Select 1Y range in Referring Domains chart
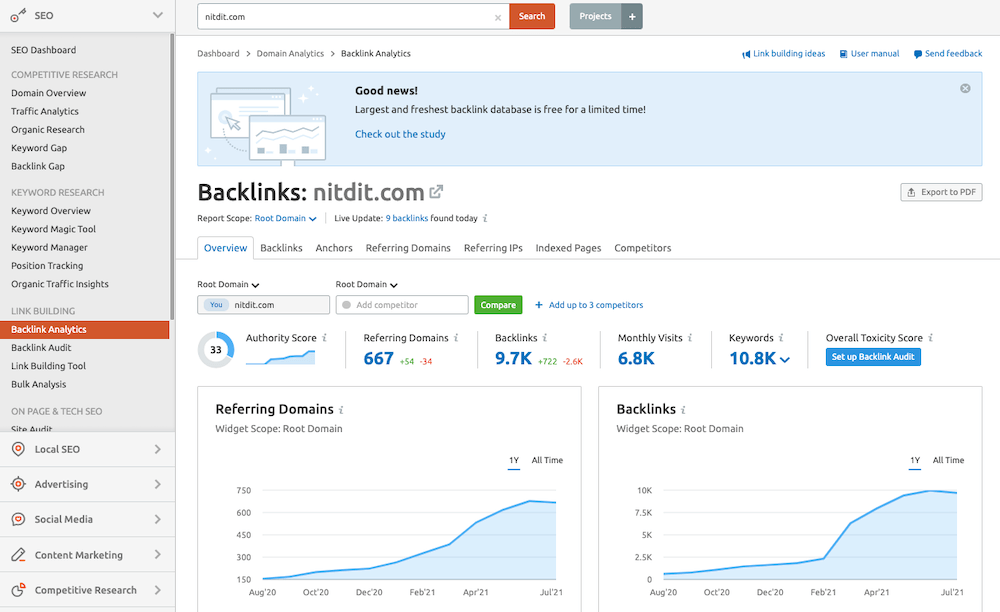Image resolution: width=1000 pixels, height=612 pixels. coord(514,460)
